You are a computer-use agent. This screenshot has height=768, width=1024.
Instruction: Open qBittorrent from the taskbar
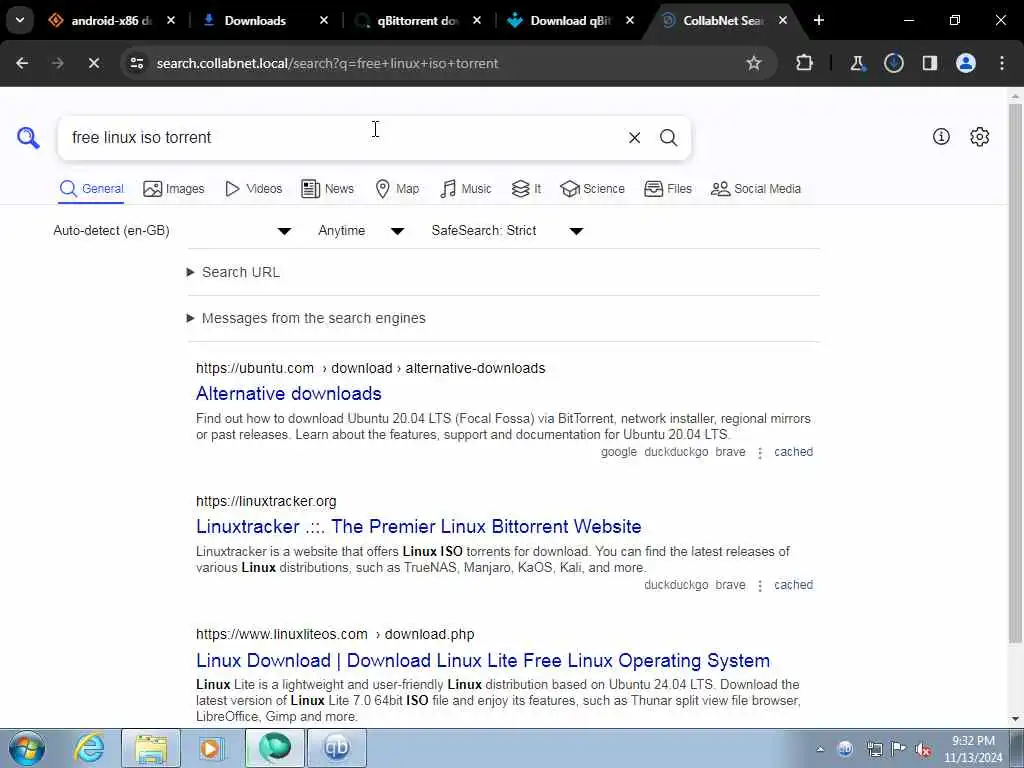point(336,748)
